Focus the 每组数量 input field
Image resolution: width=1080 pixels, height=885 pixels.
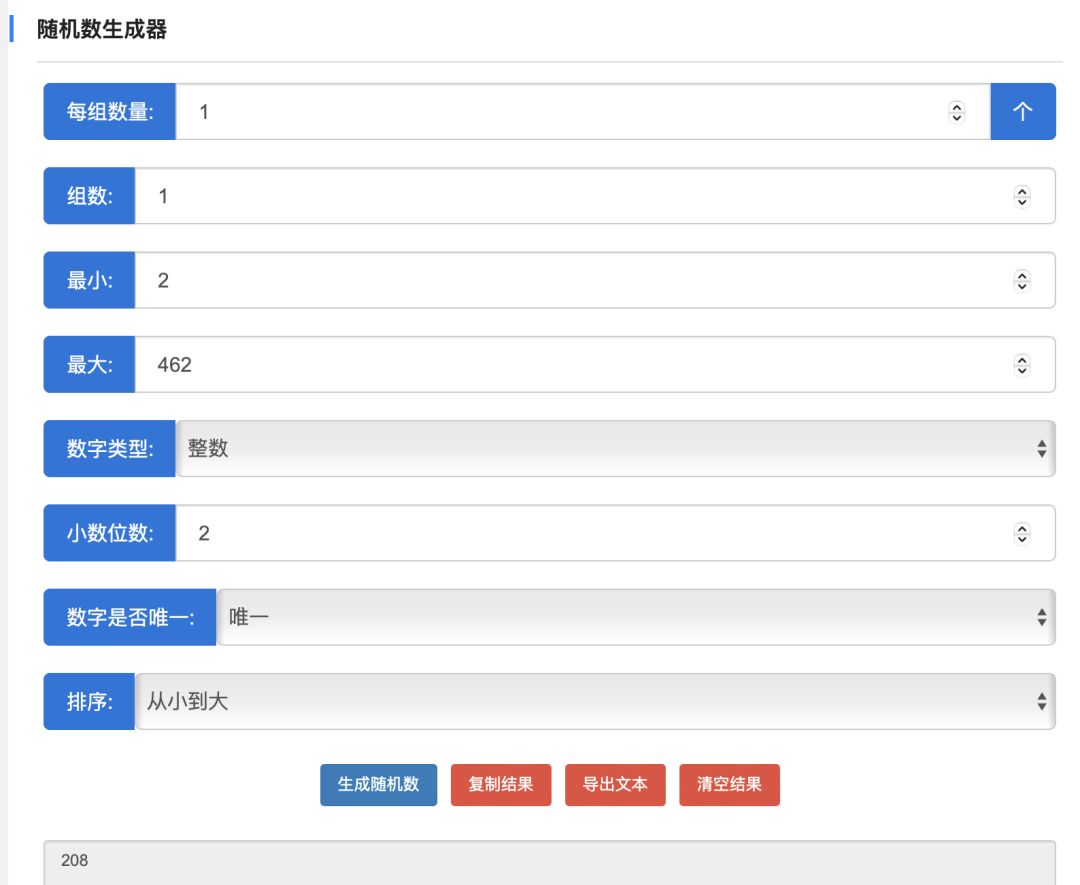(x=560, y=112)
